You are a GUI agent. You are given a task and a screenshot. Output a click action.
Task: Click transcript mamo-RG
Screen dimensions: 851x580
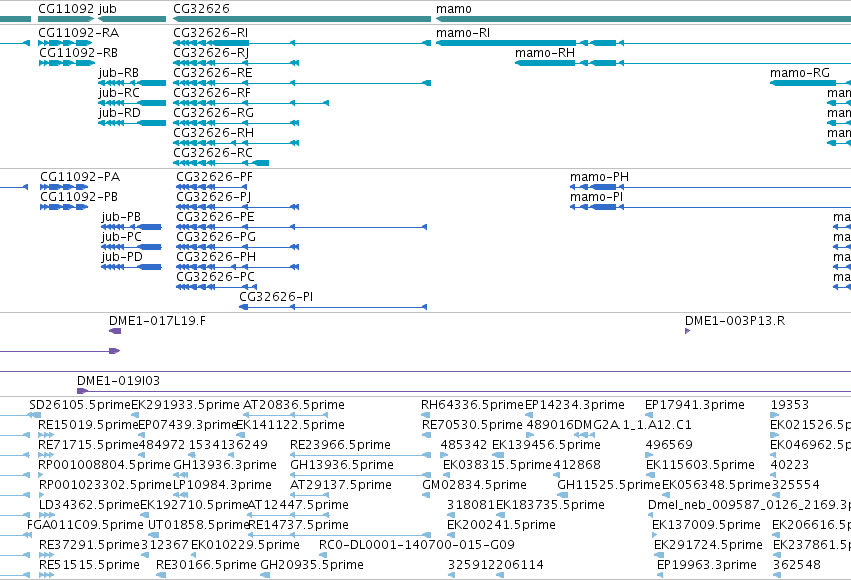point(800,73)
